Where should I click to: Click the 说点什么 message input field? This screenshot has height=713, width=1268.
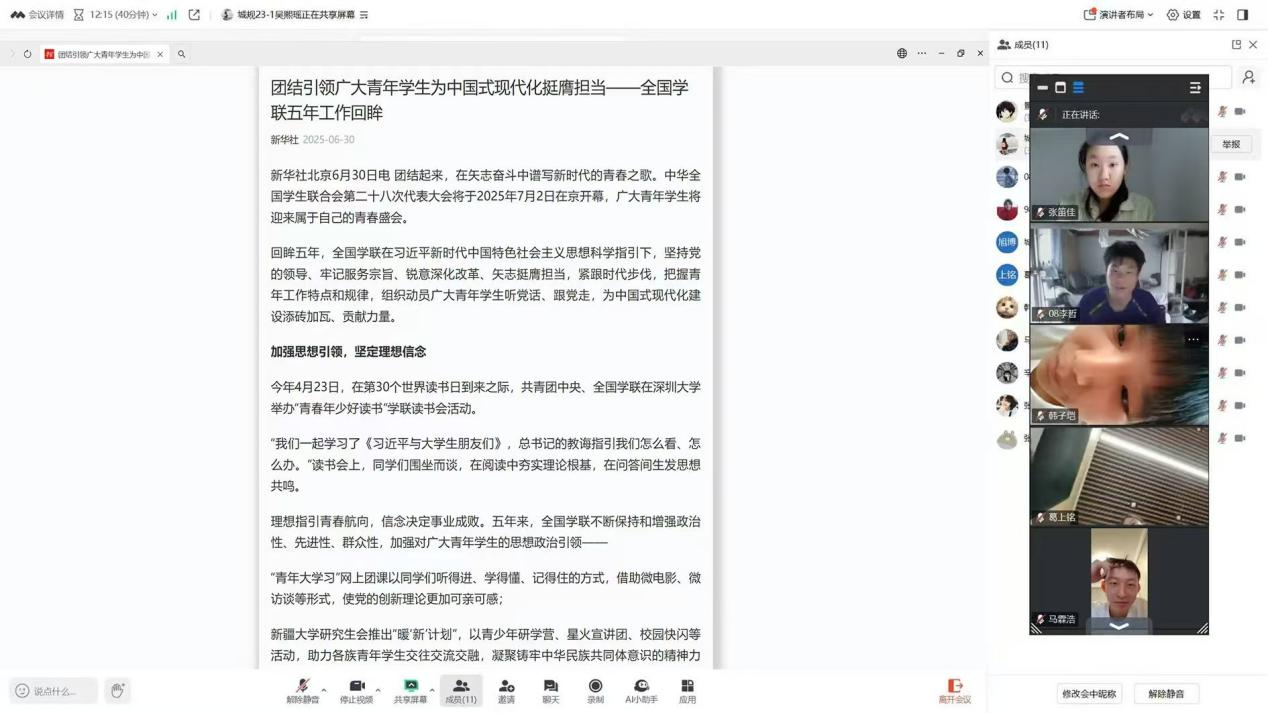tap(55, 691)
